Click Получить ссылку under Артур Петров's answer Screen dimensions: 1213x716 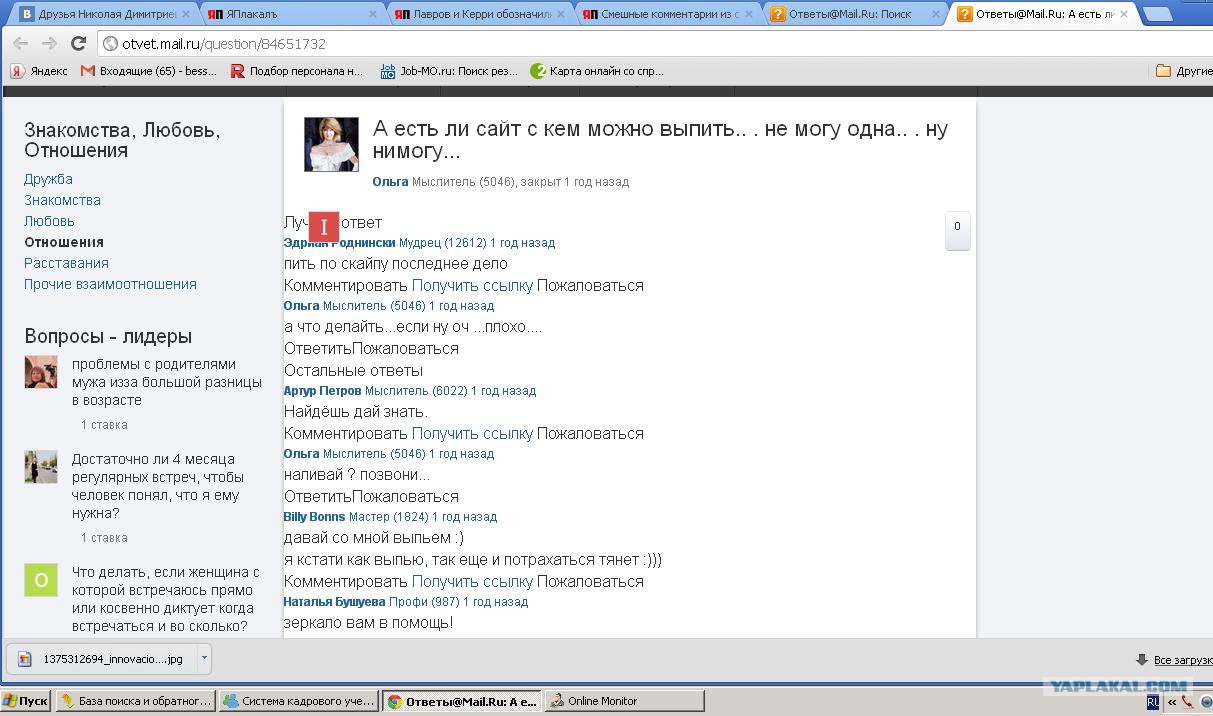tap(472, 433)
